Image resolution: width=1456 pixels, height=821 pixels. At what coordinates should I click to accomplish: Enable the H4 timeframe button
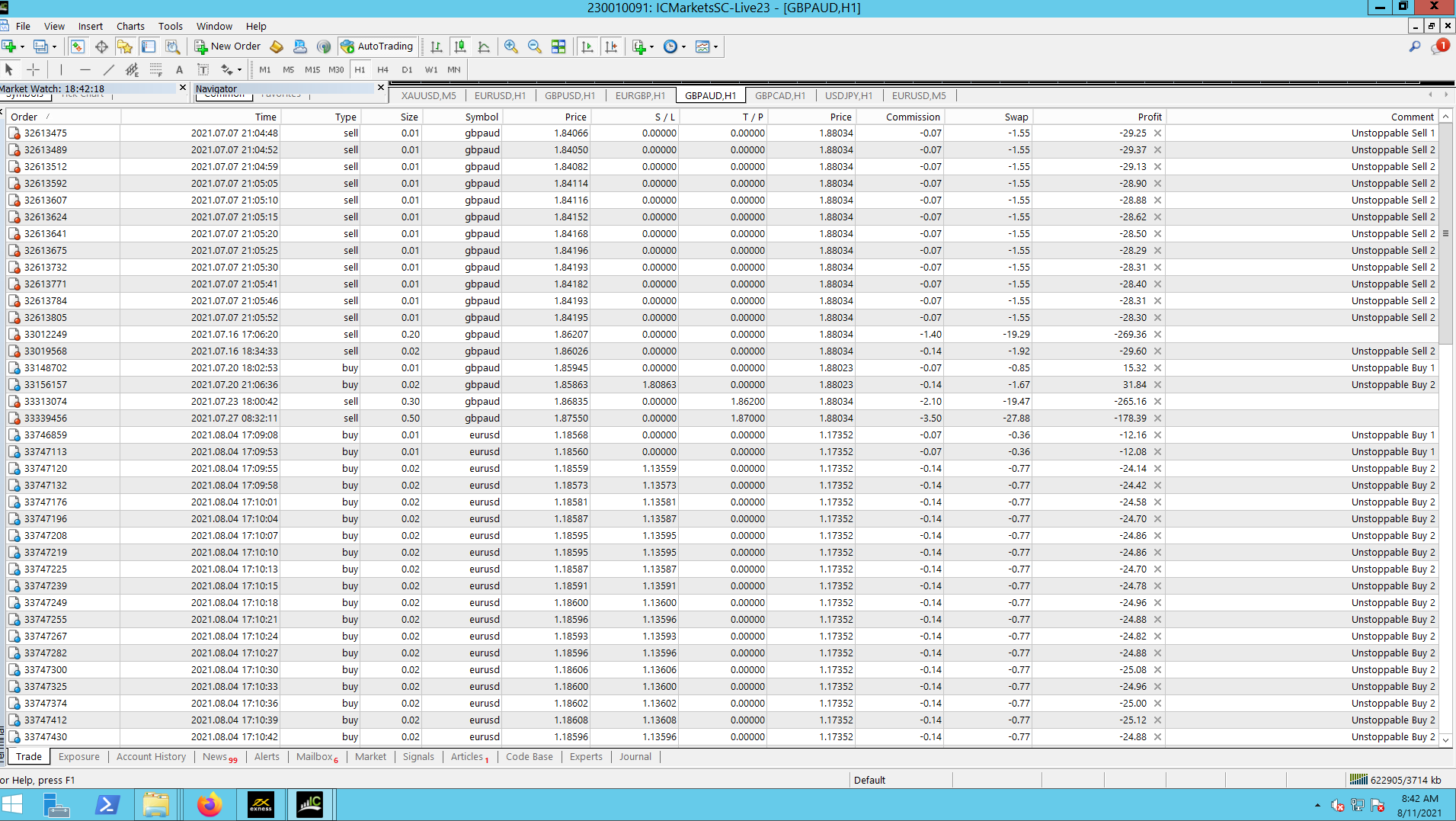point(382,69)
